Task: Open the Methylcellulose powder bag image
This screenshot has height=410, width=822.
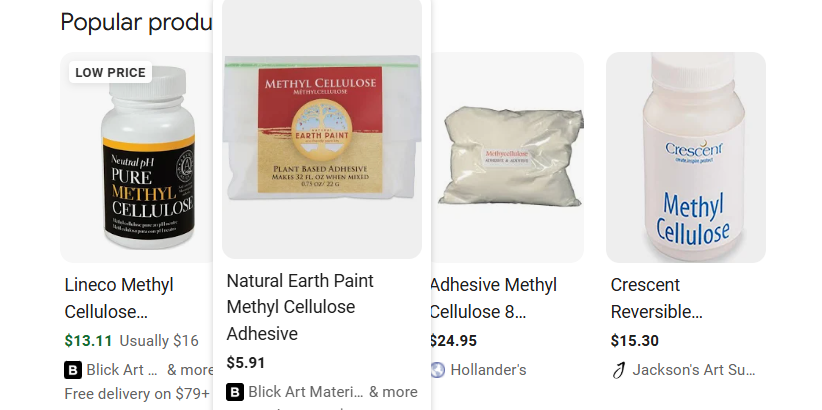Action: (x=507, y=157)
